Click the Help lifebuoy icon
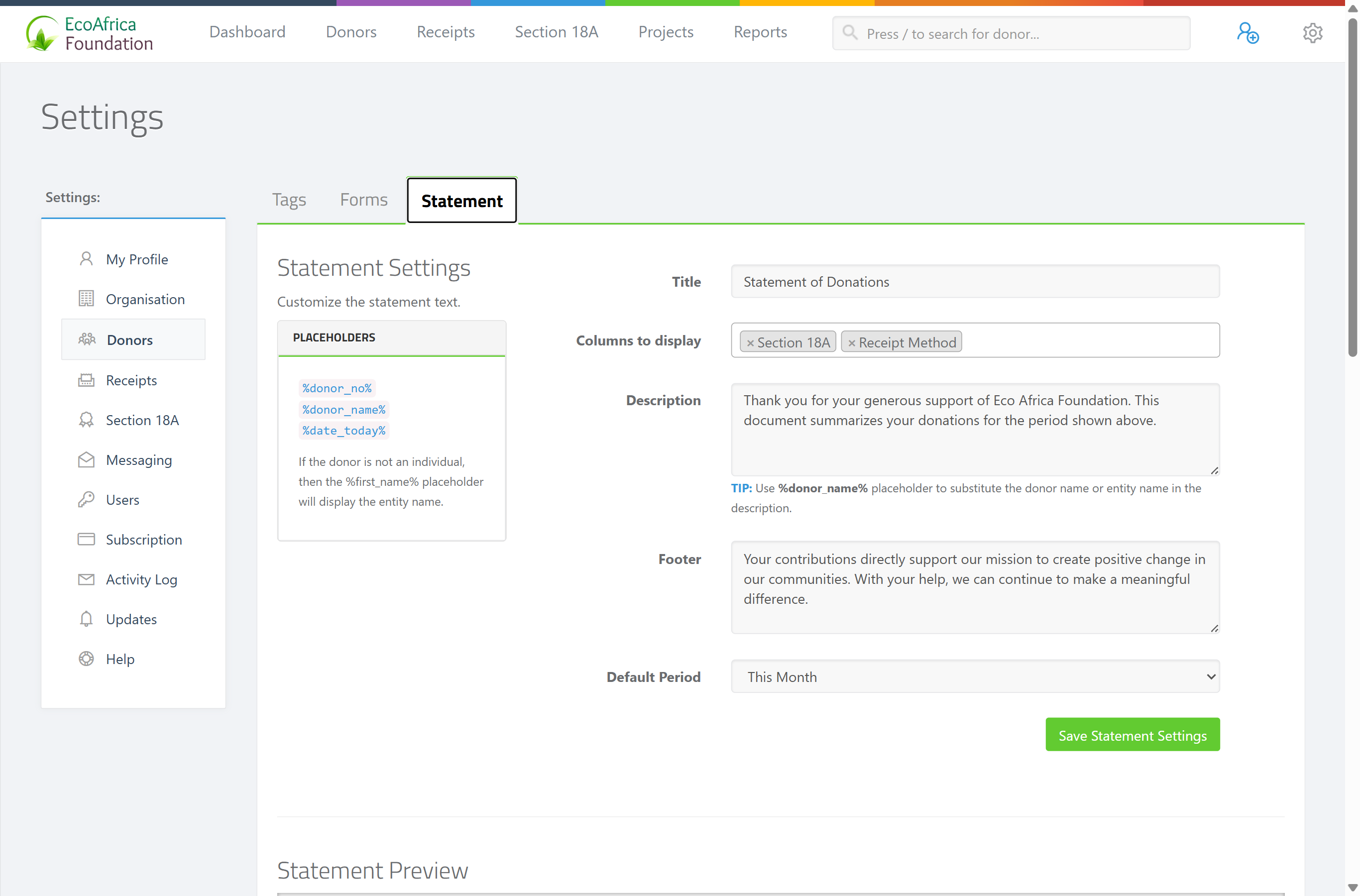The width and height of the screenshot is (1360, 896). click(86, 659)
